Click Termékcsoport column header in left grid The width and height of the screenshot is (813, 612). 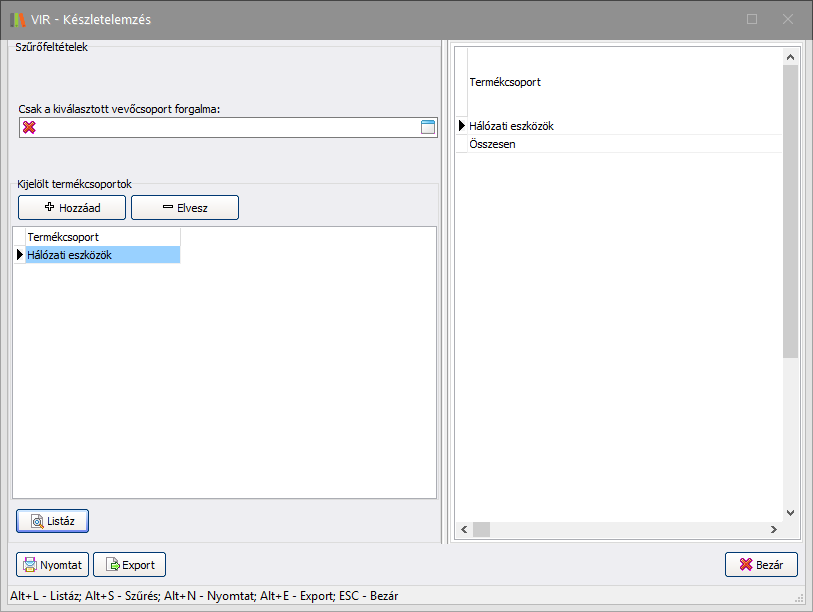point(102,237)
